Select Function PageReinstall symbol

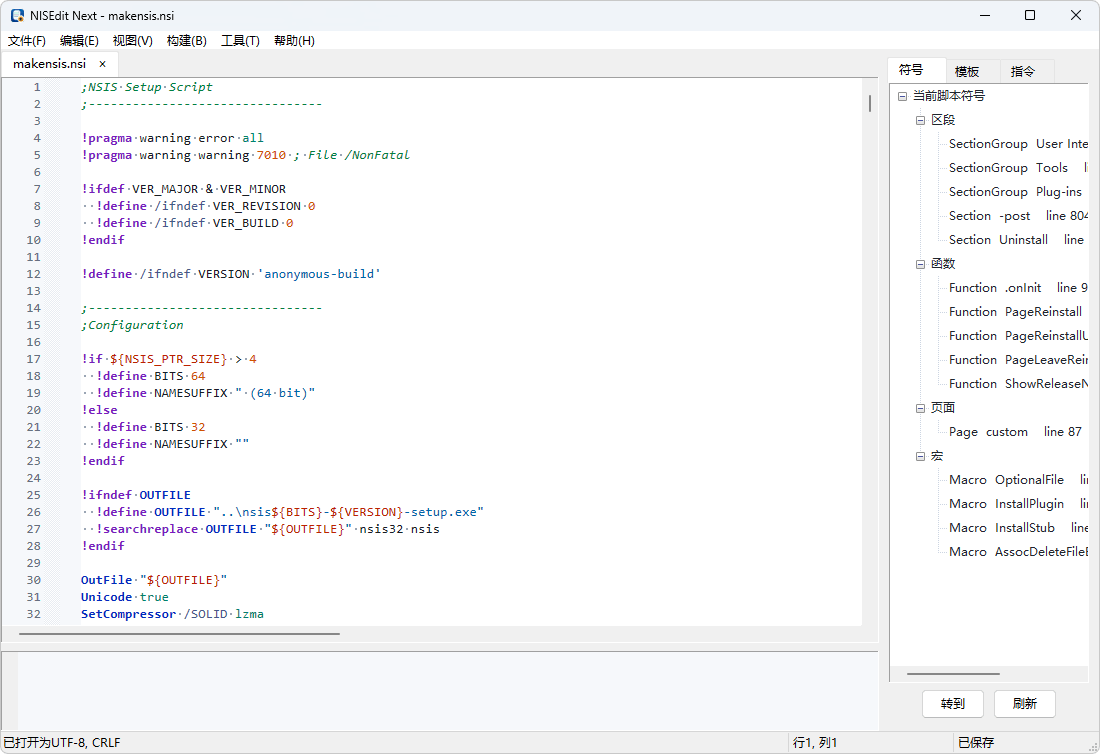pos(1015,311)
